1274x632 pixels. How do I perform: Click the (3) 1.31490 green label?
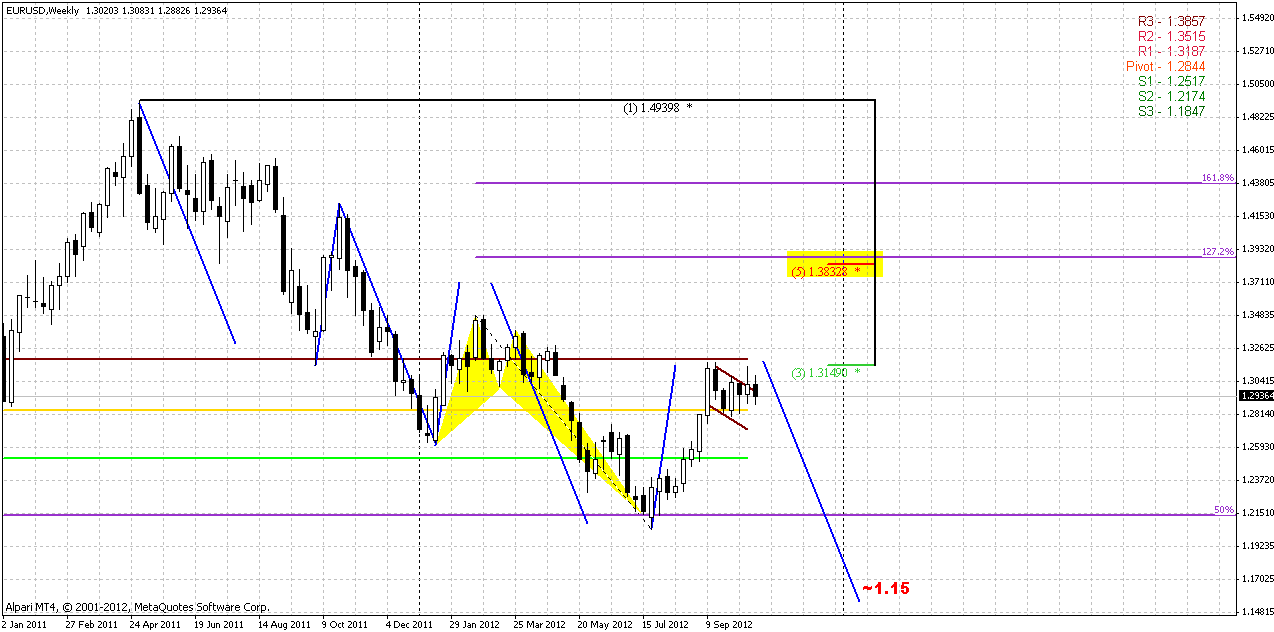826,373
